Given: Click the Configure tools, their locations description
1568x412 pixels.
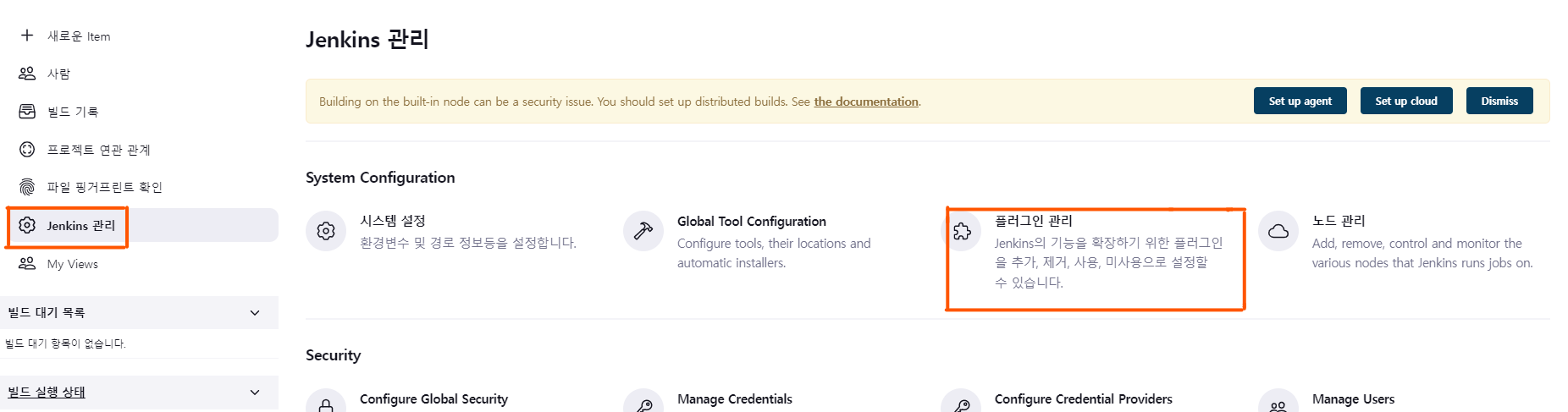Looking at the screenshot, I should [x=774, y=253].
